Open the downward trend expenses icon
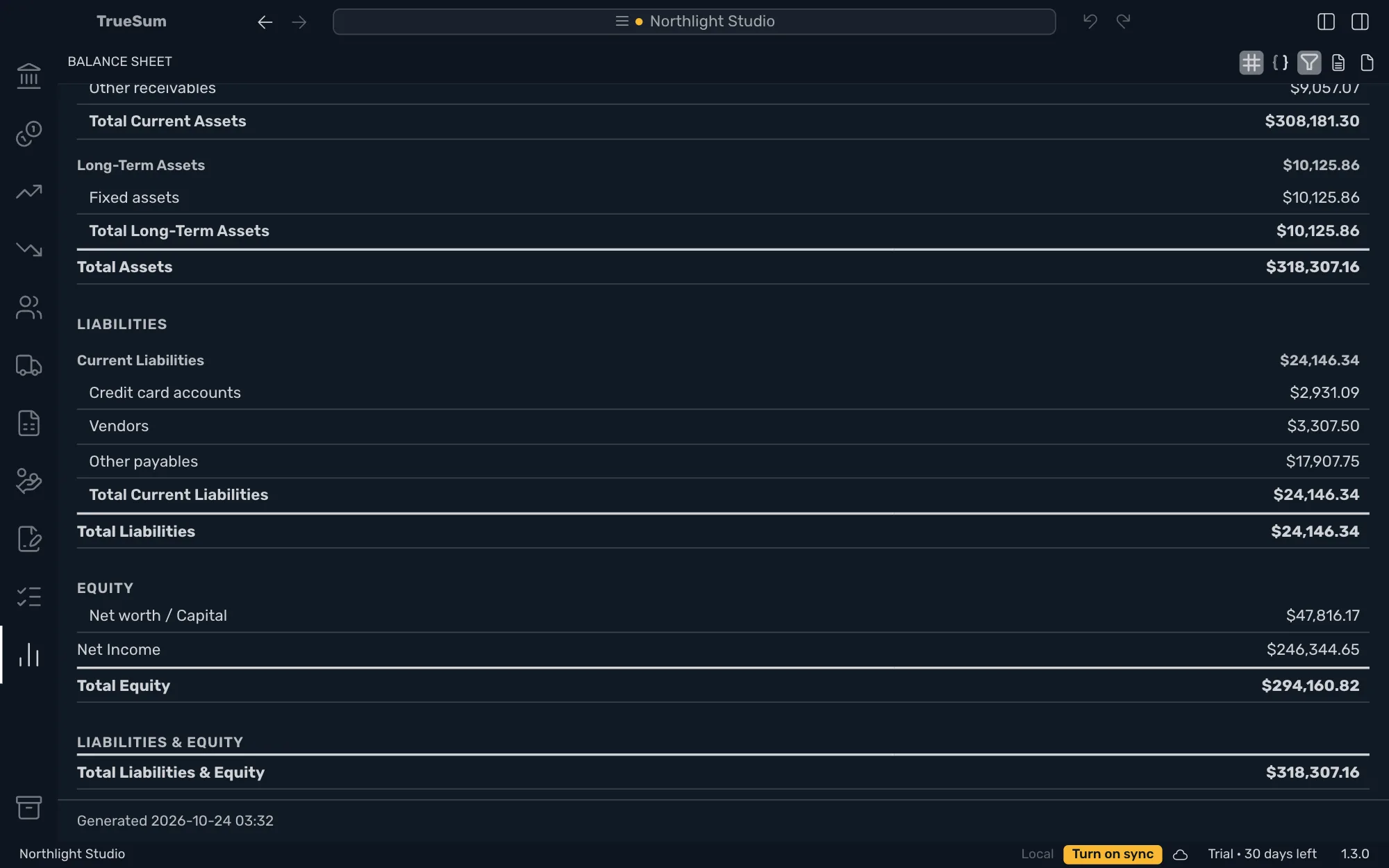 coord(28,249)
